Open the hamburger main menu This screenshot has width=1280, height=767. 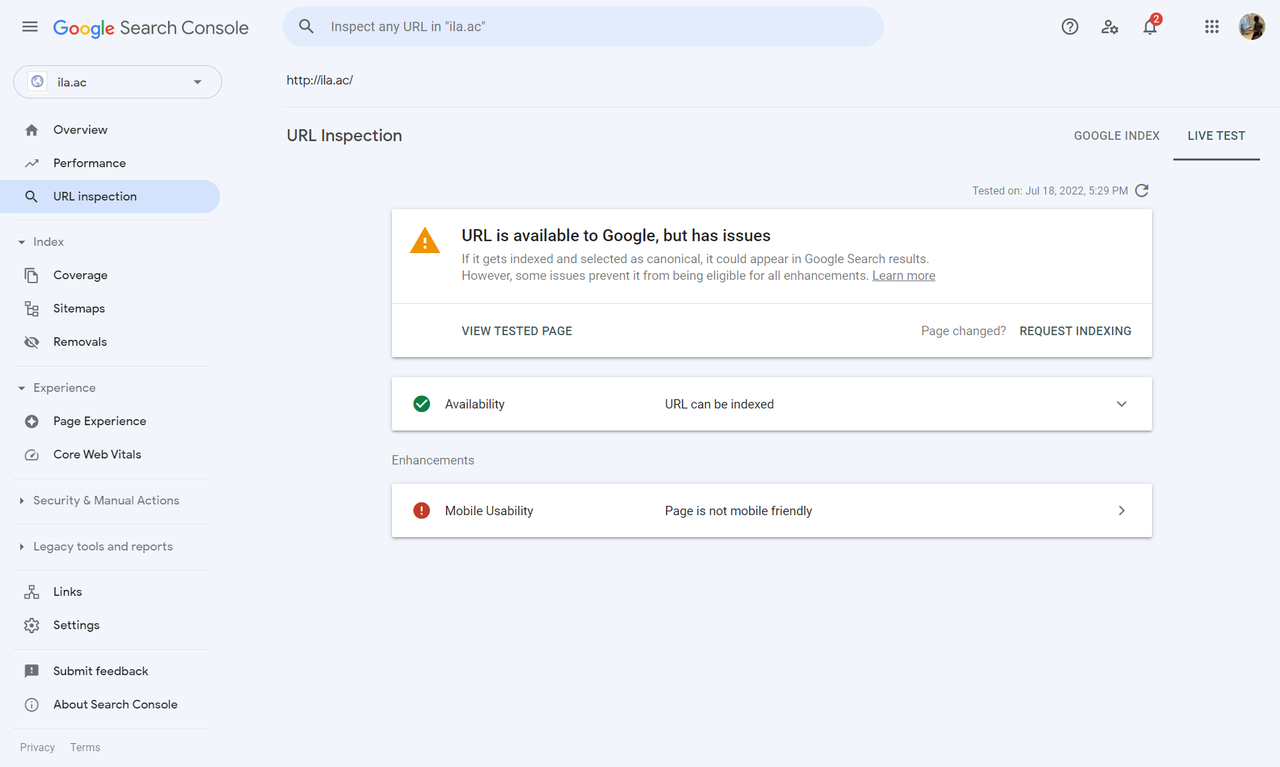click(30, 27)
